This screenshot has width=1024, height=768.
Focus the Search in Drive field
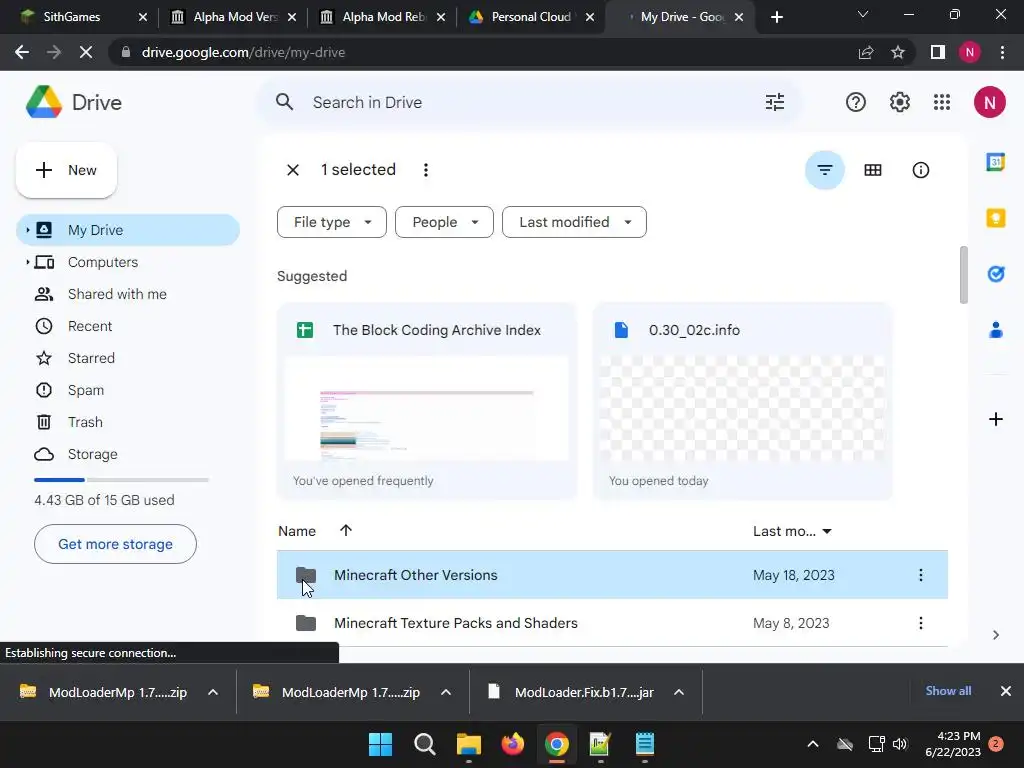pos(529,103)
